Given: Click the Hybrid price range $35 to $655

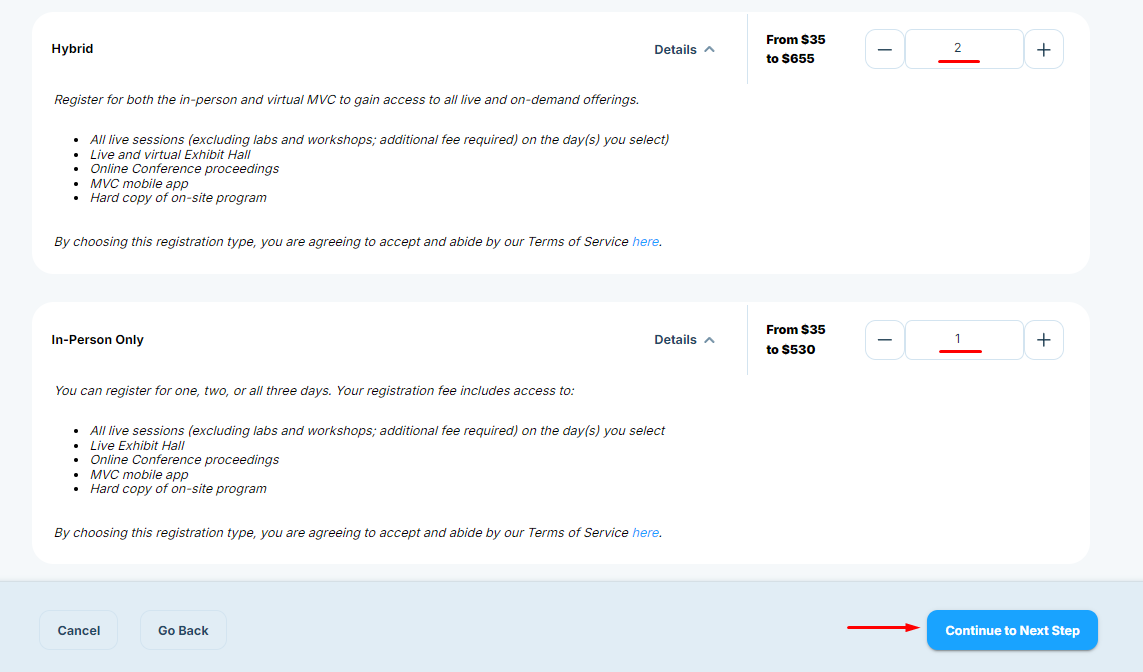Looking at the screenshot, I should pos(795,49).
